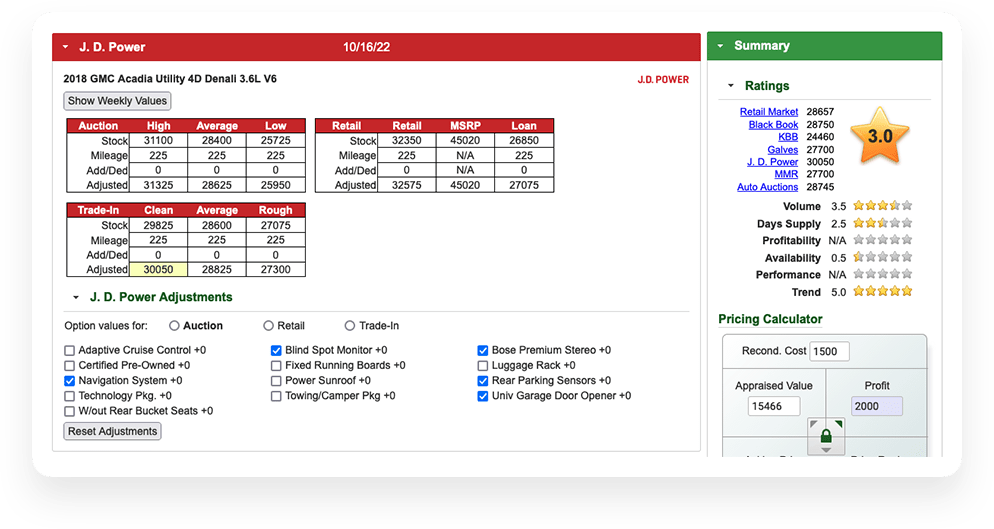Image resolution: width=994 pixels, height=529 pixels.
Task: Click the Days Supply star rating
Action: (x=882, y=223)
